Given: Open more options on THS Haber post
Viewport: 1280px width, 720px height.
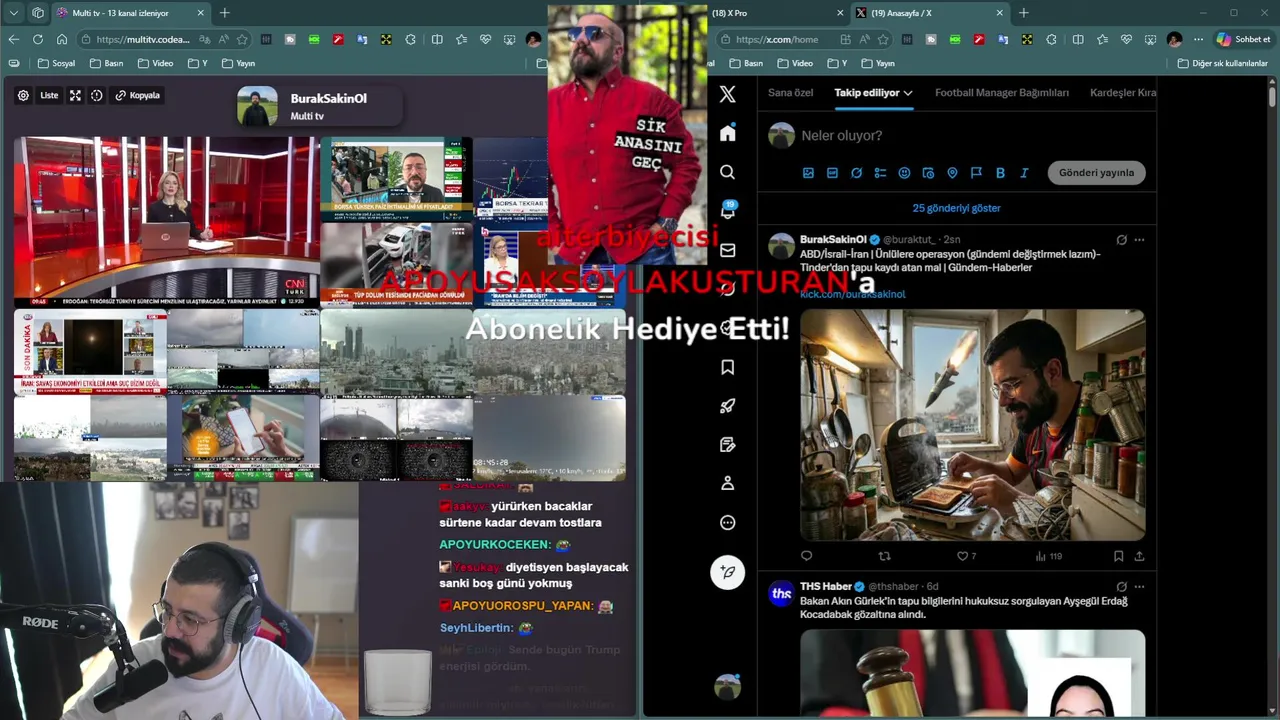Looking at the screenshot, I should (x=1139, y=586).
